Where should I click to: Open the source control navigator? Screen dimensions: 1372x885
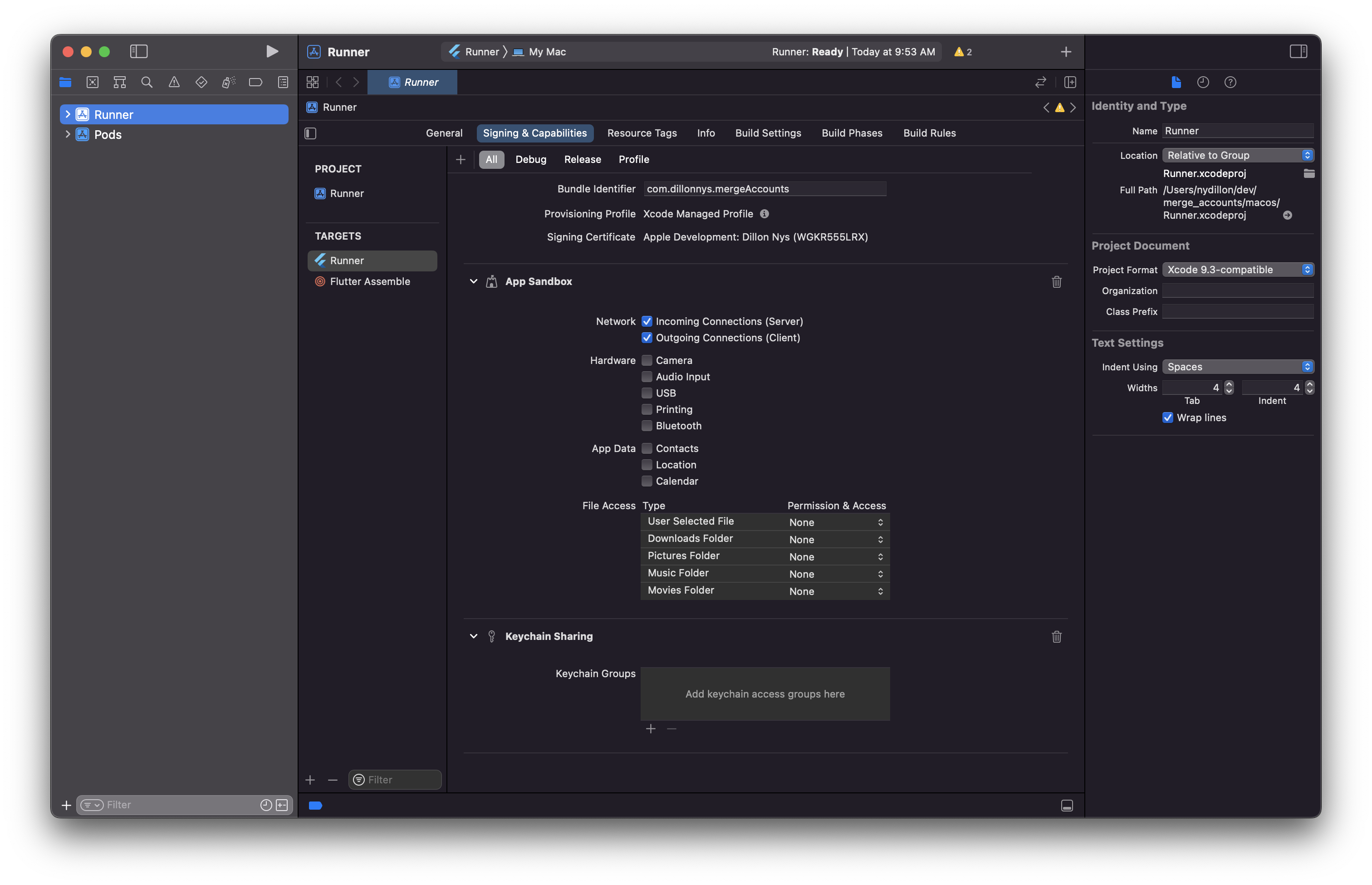[93, 82]
